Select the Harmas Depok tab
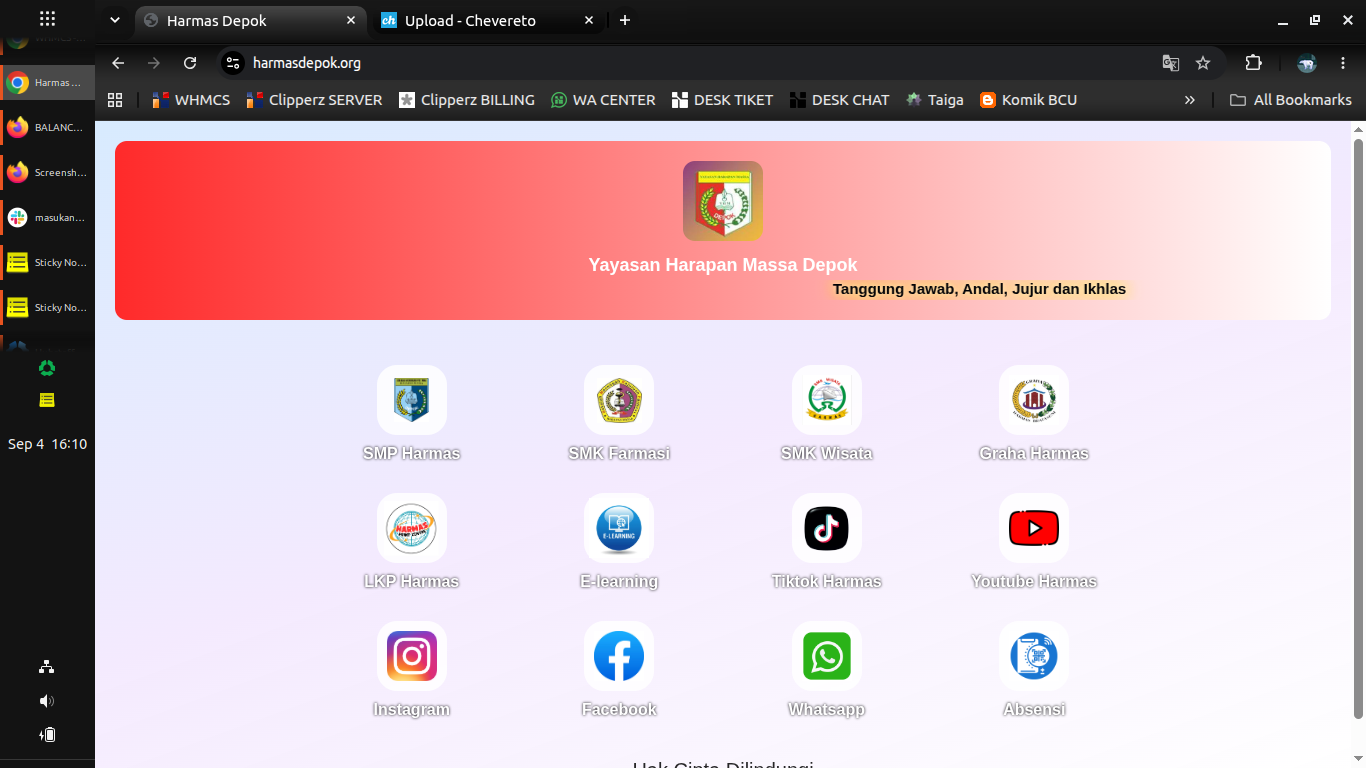Viewport: 1366px width, 768px height. pyautogui.click(x=250, y=20)
